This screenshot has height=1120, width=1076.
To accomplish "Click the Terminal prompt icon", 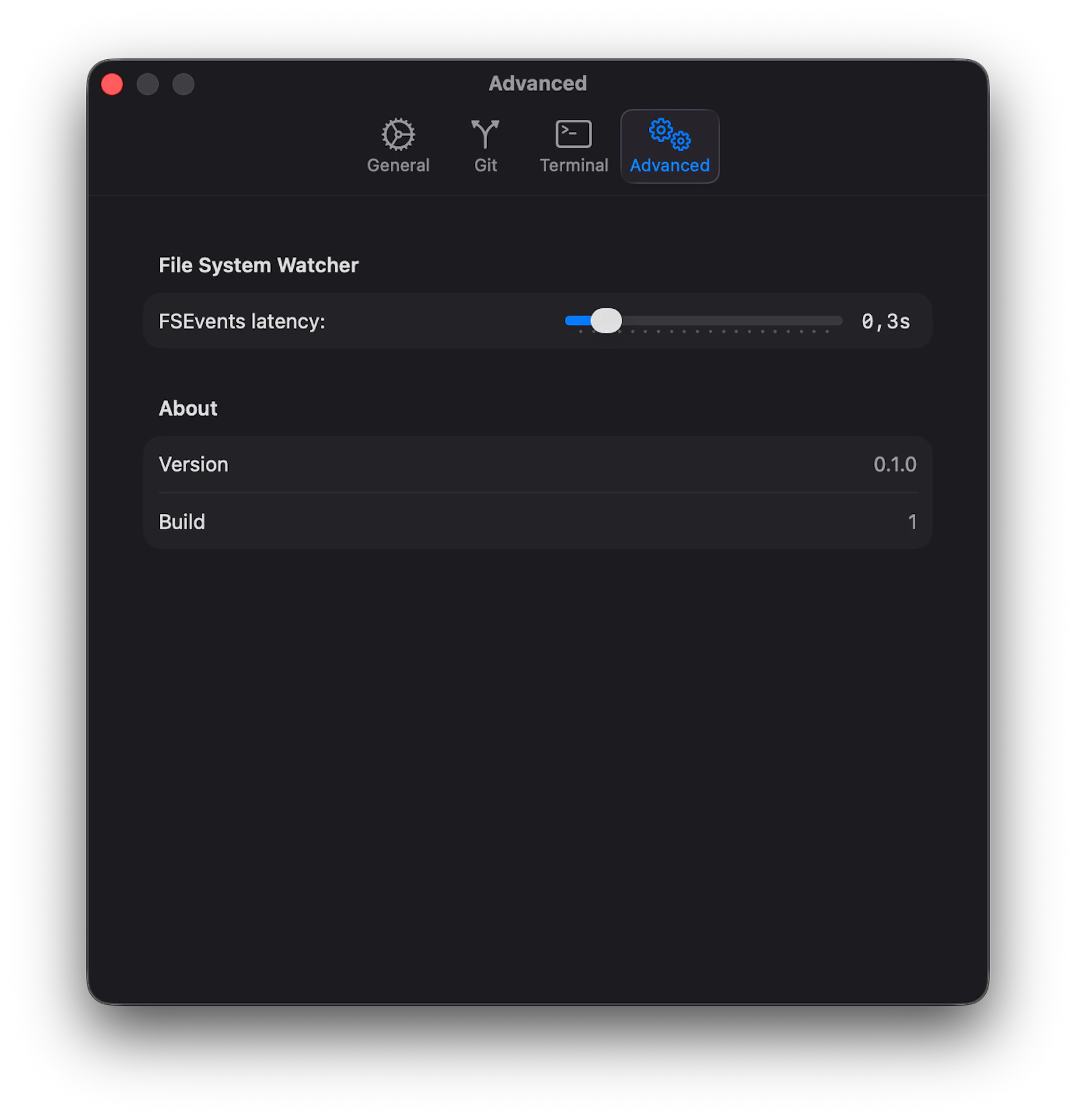I will point(573,134).
